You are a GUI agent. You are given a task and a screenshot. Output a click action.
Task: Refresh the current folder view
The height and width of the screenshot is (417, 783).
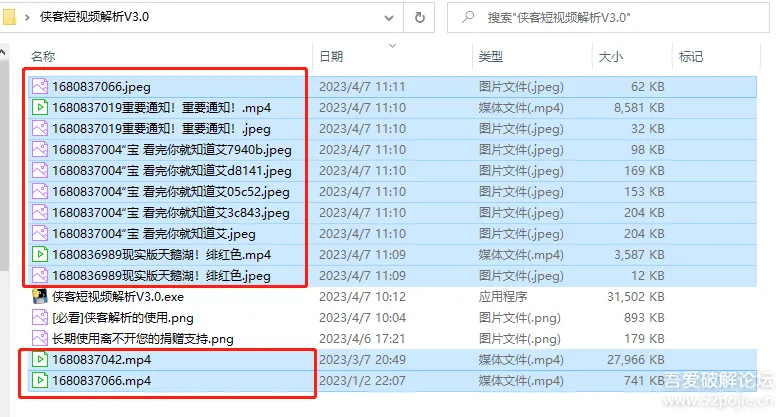[420, 17]
